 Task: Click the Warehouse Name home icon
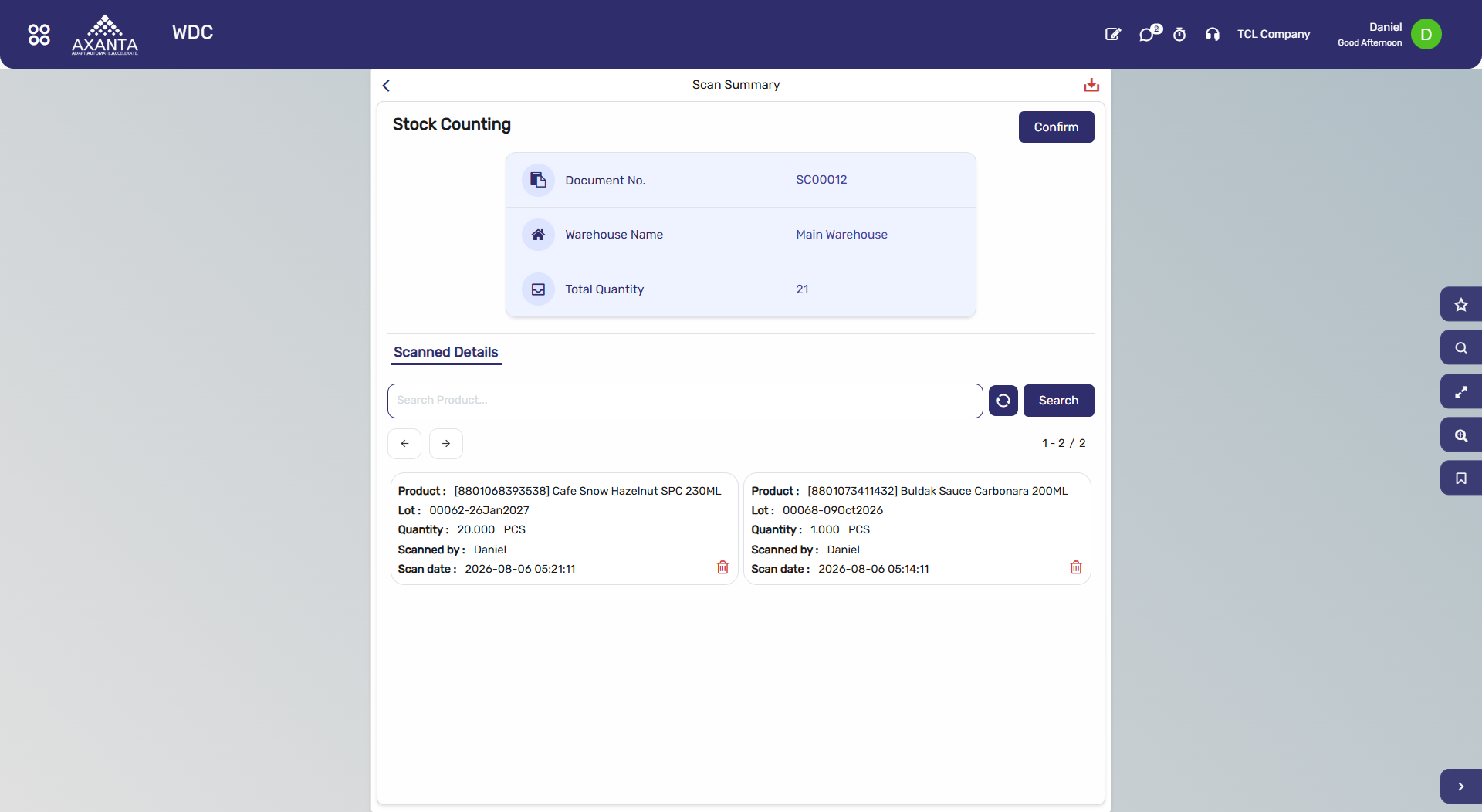pyautogui.click(x=538, y=235)
